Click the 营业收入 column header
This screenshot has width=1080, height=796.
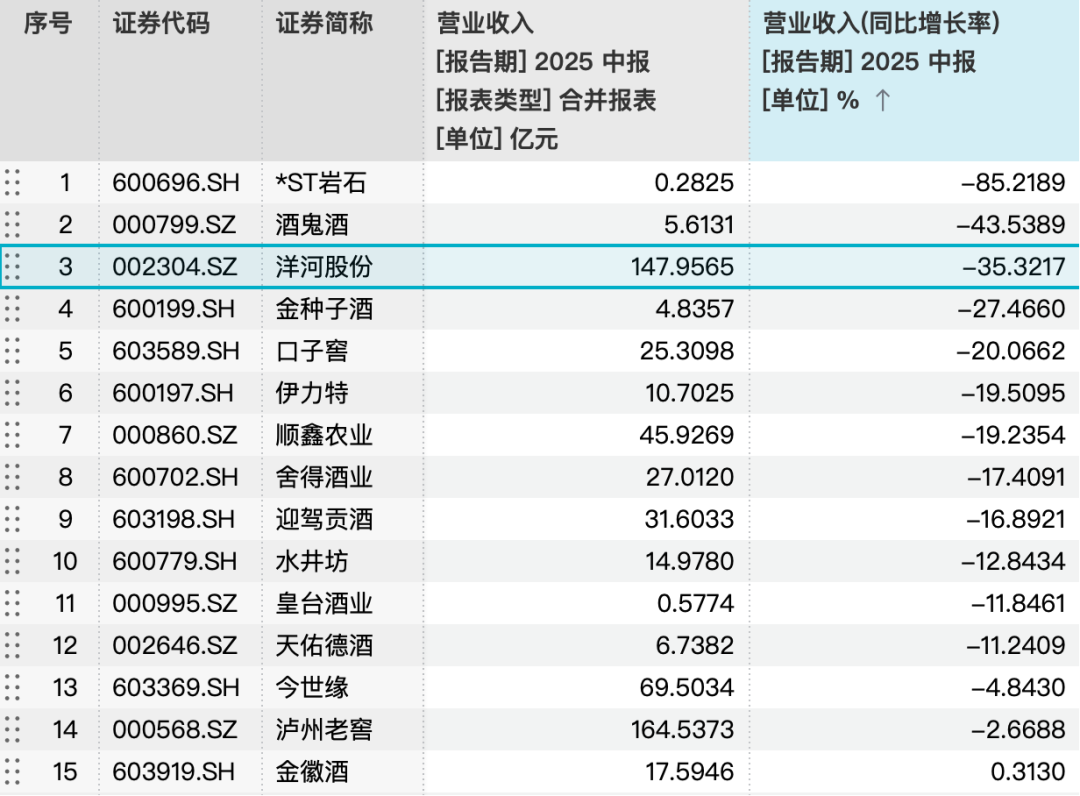485,24
